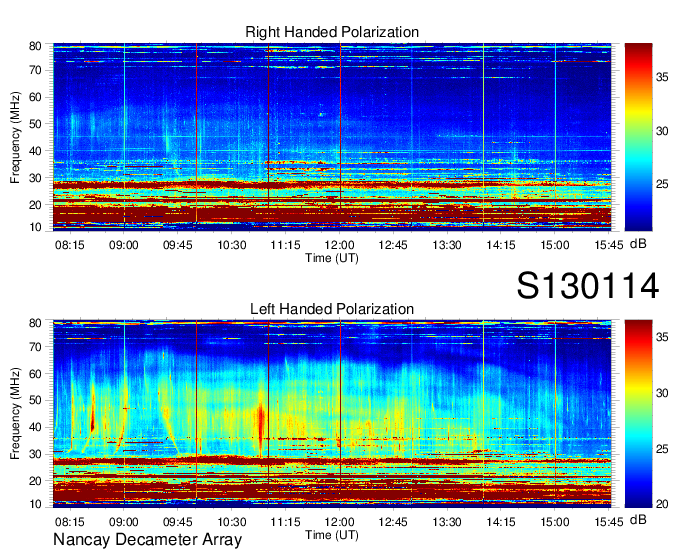Click the Right Handed plot's dB colorbar
The image size is (680, 552).
click(x=638, y=137)
